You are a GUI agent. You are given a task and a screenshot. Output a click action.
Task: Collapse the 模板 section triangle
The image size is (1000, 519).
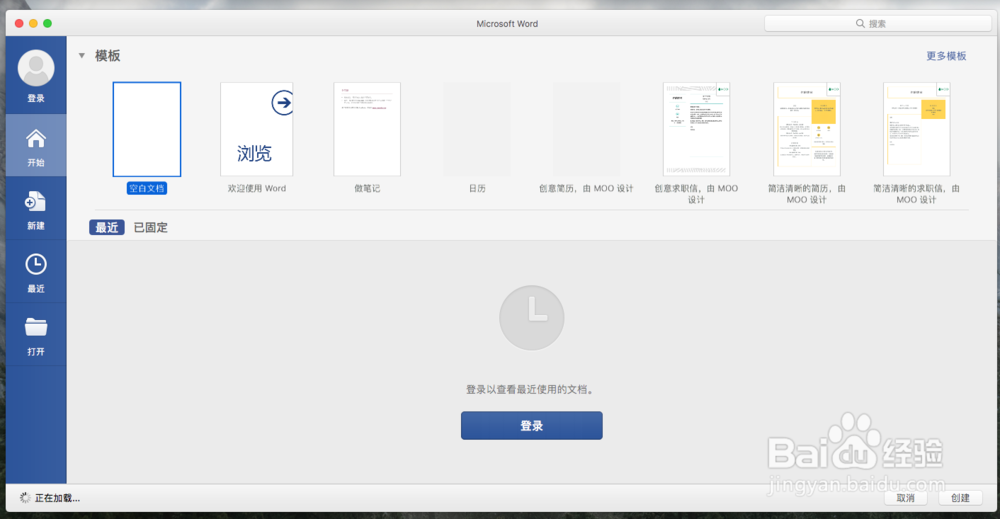(82, 55)
